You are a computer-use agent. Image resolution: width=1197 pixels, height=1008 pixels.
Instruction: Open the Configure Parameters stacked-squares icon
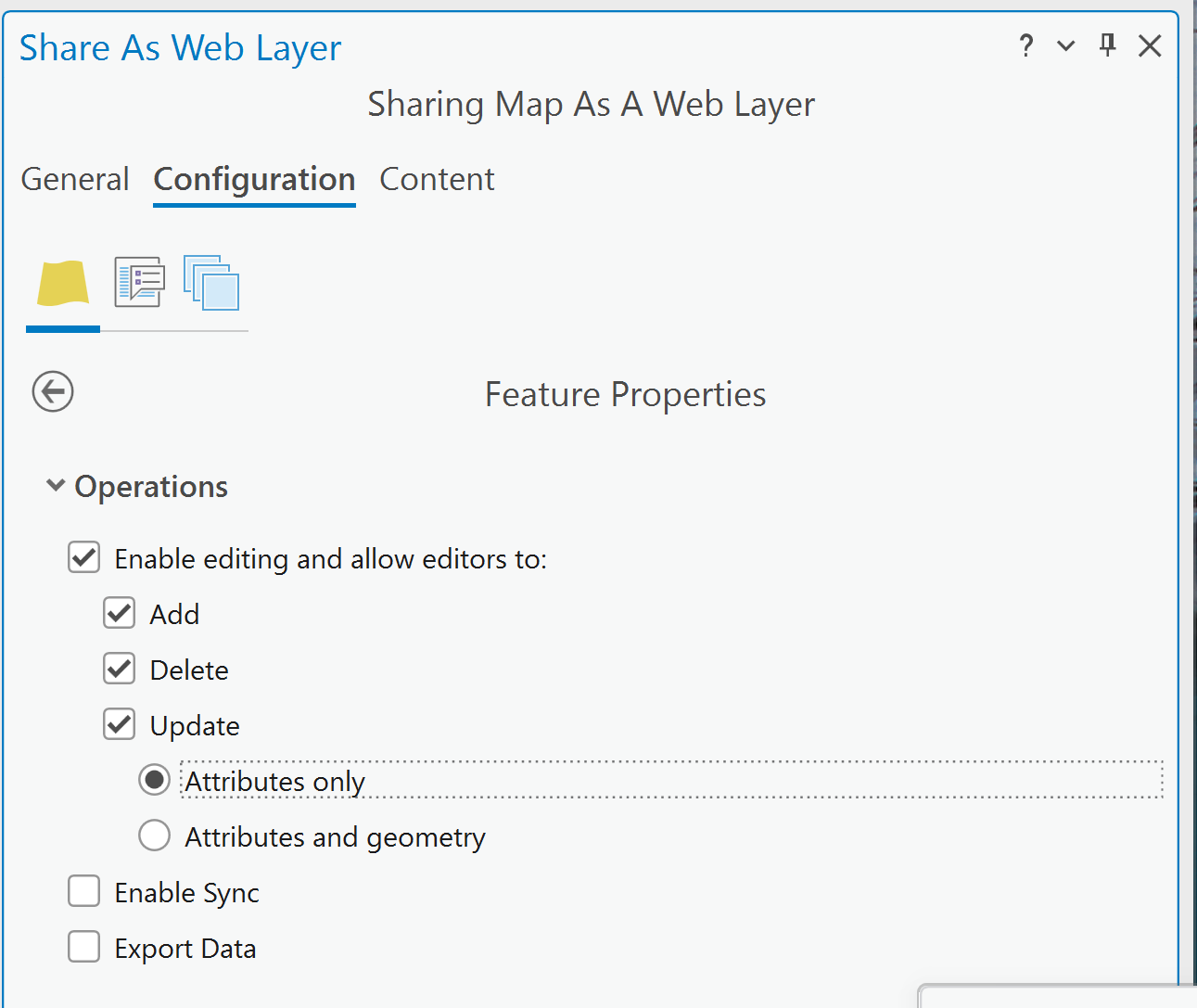[x=211, y=283]
